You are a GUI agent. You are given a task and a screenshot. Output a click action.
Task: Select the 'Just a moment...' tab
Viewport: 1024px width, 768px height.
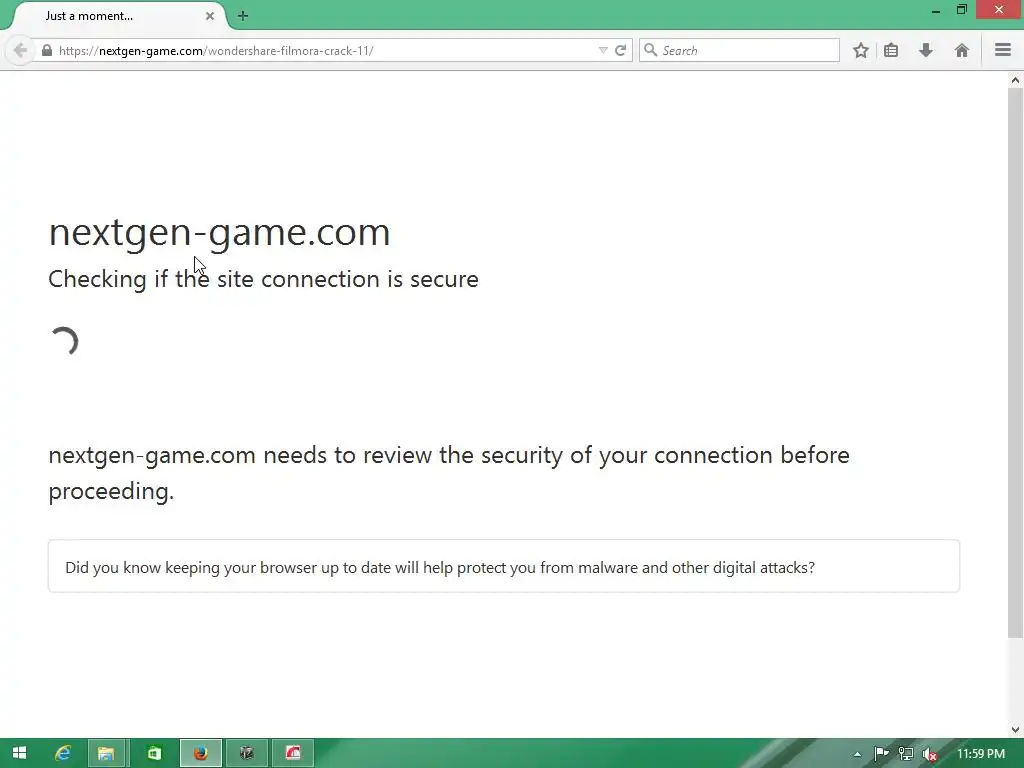[118, 16]
